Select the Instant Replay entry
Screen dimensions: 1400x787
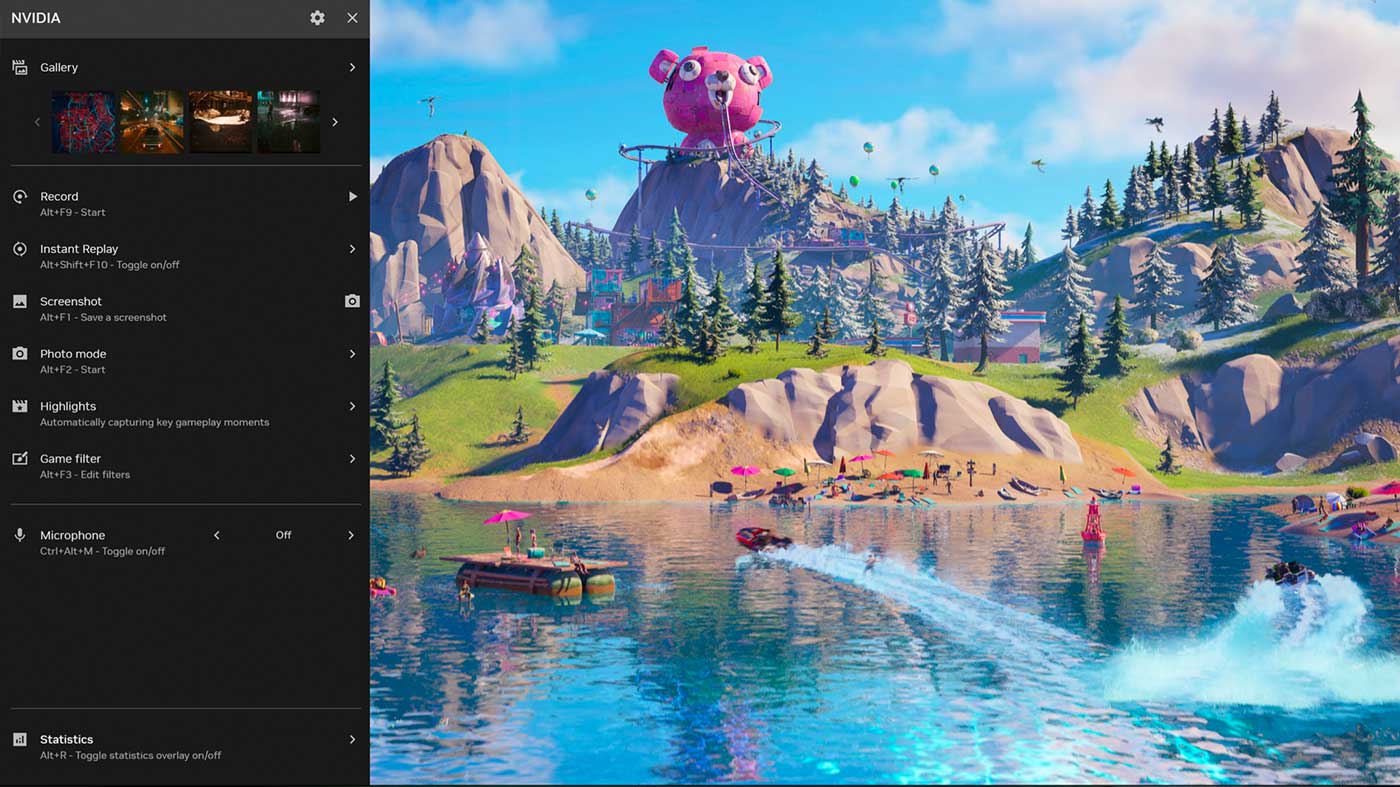click(x=185, y=256)
